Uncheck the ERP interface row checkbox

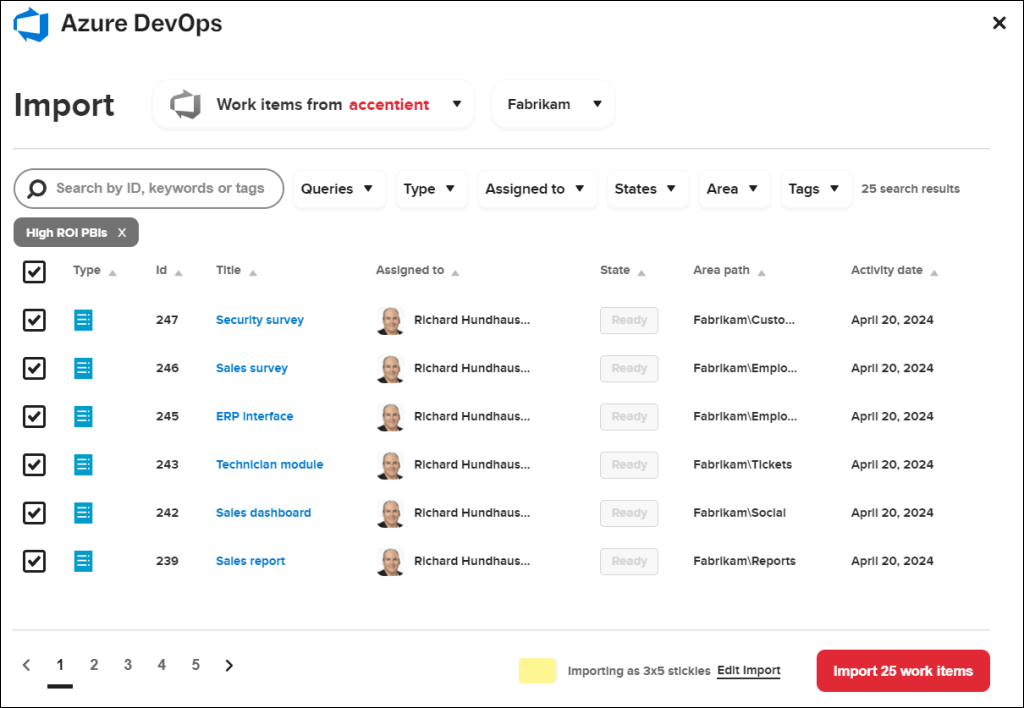point(34,417)
